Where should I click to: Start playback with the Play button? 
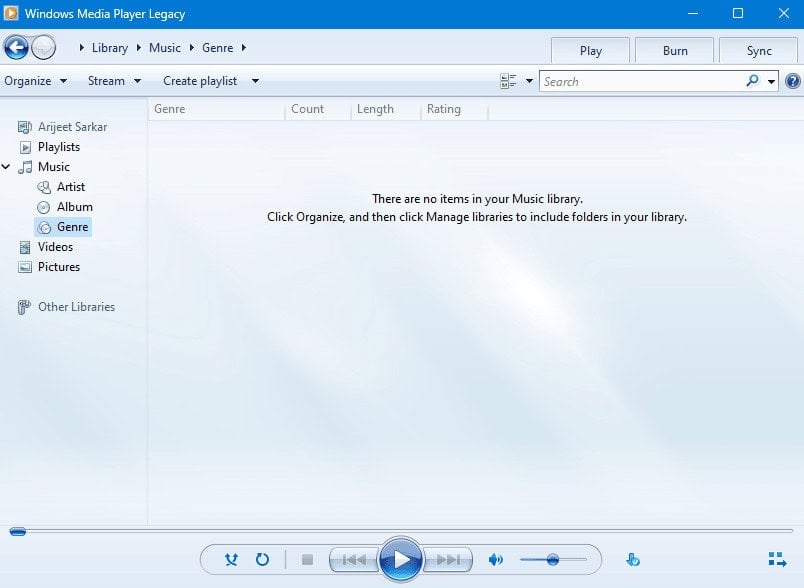click(401, 559)
